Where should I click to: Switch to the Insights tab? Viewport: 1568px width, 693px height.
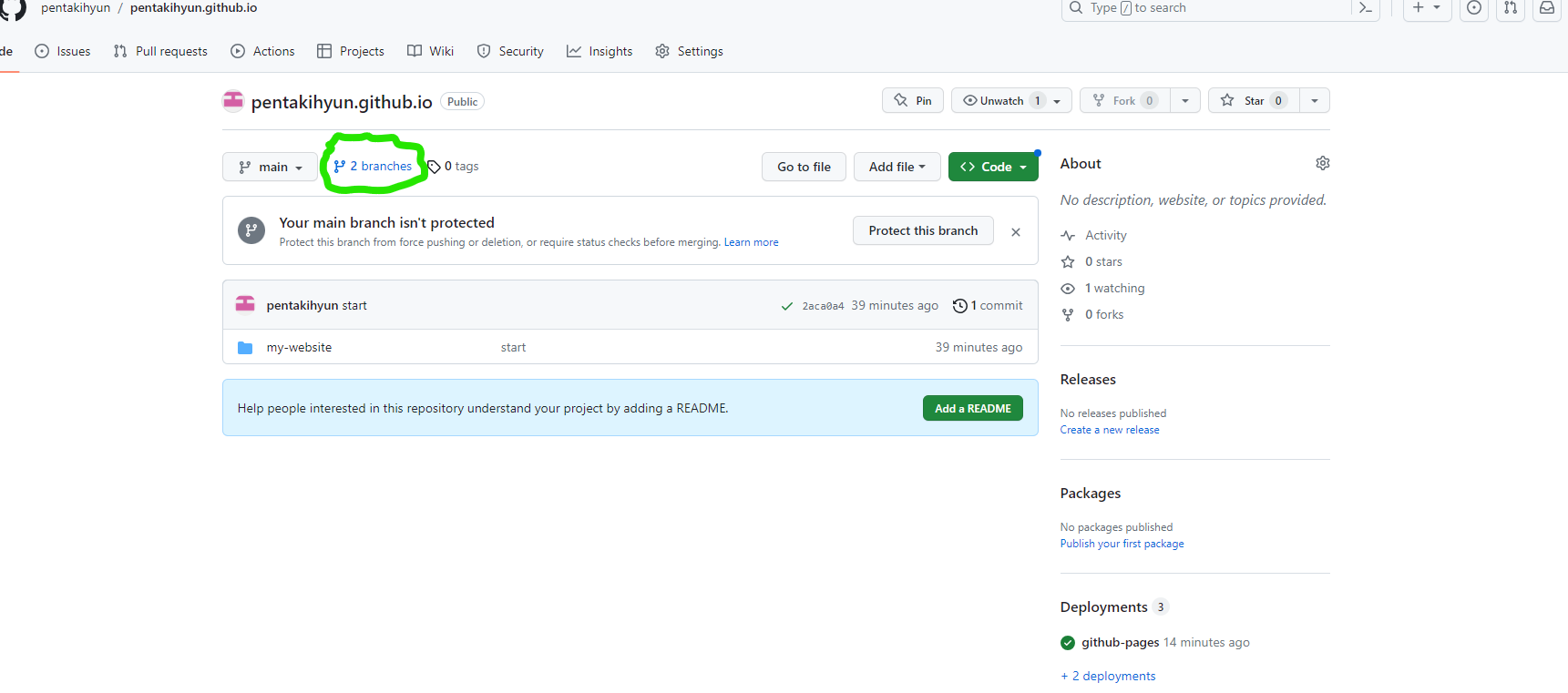[x=600, y=52]
